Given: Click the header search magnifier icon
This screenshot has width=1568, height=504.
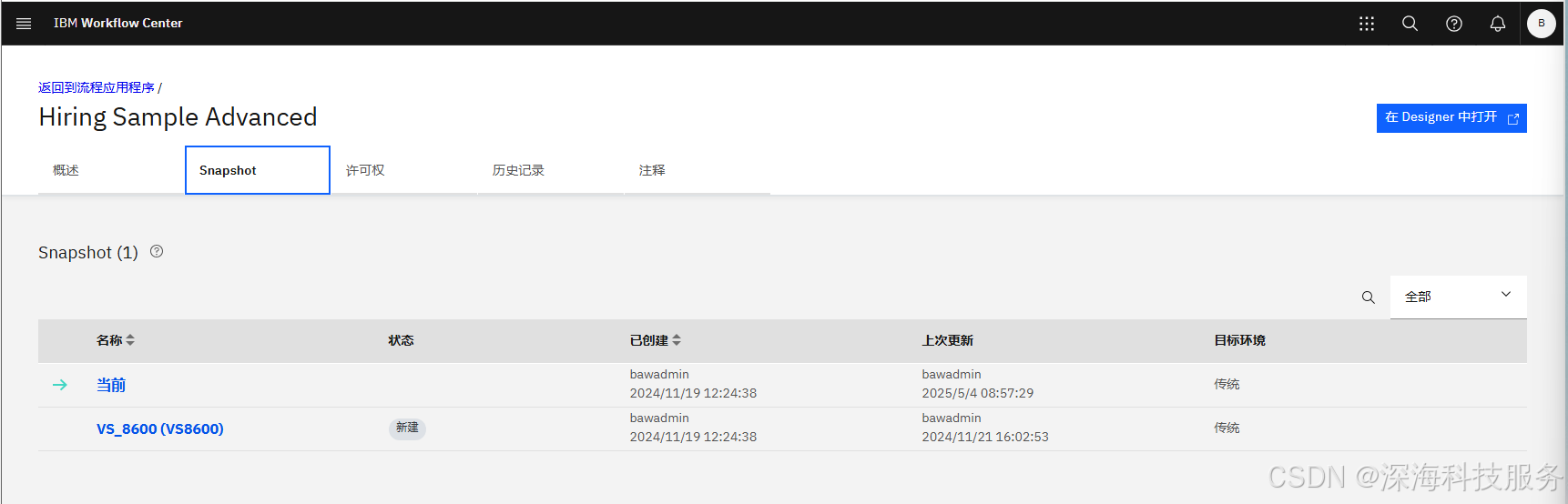Looking at the screenshot, I should (1410, 24).
